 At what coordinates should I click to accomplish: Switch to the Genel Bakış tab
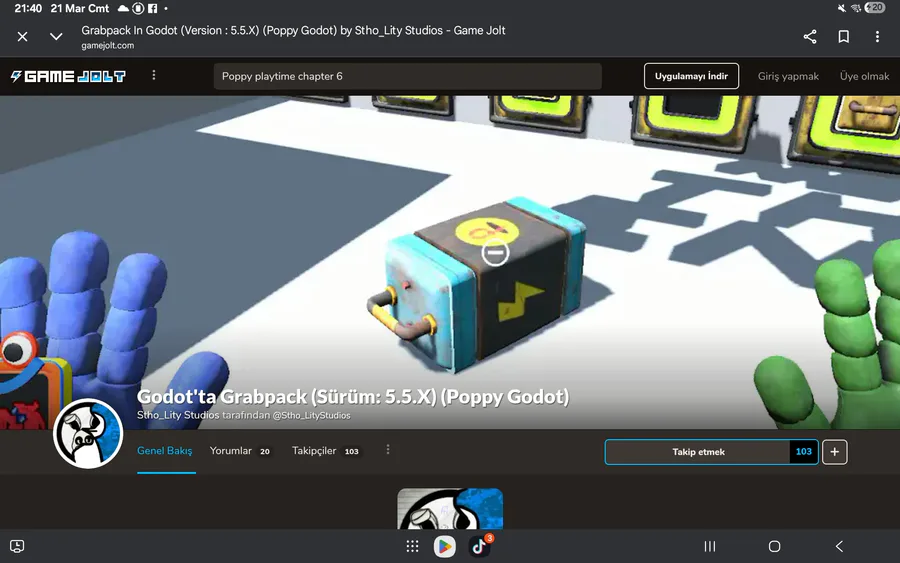[165, 451]
